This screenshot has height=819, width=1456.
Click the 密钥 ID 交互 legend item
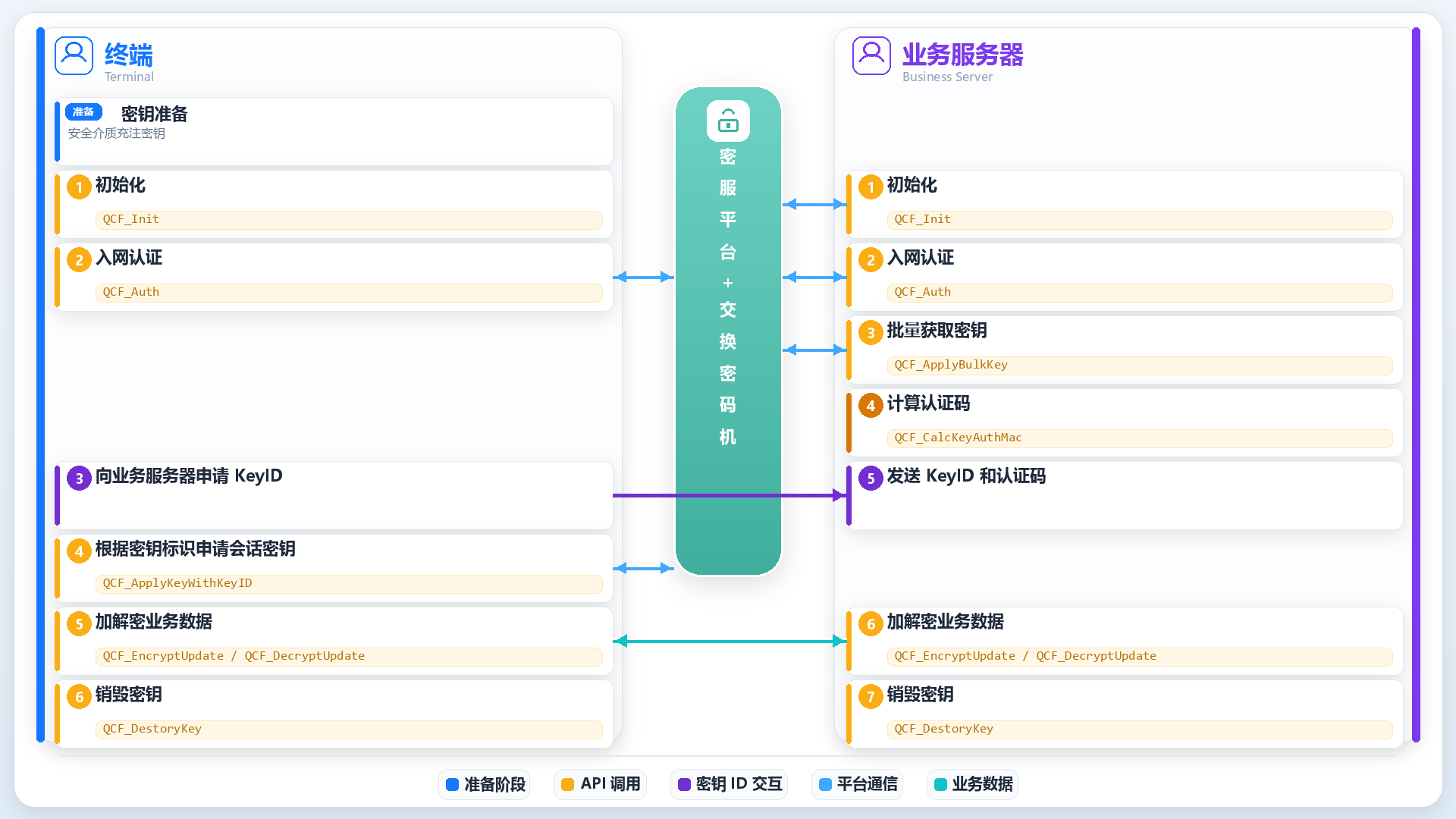tap(730, 784)
